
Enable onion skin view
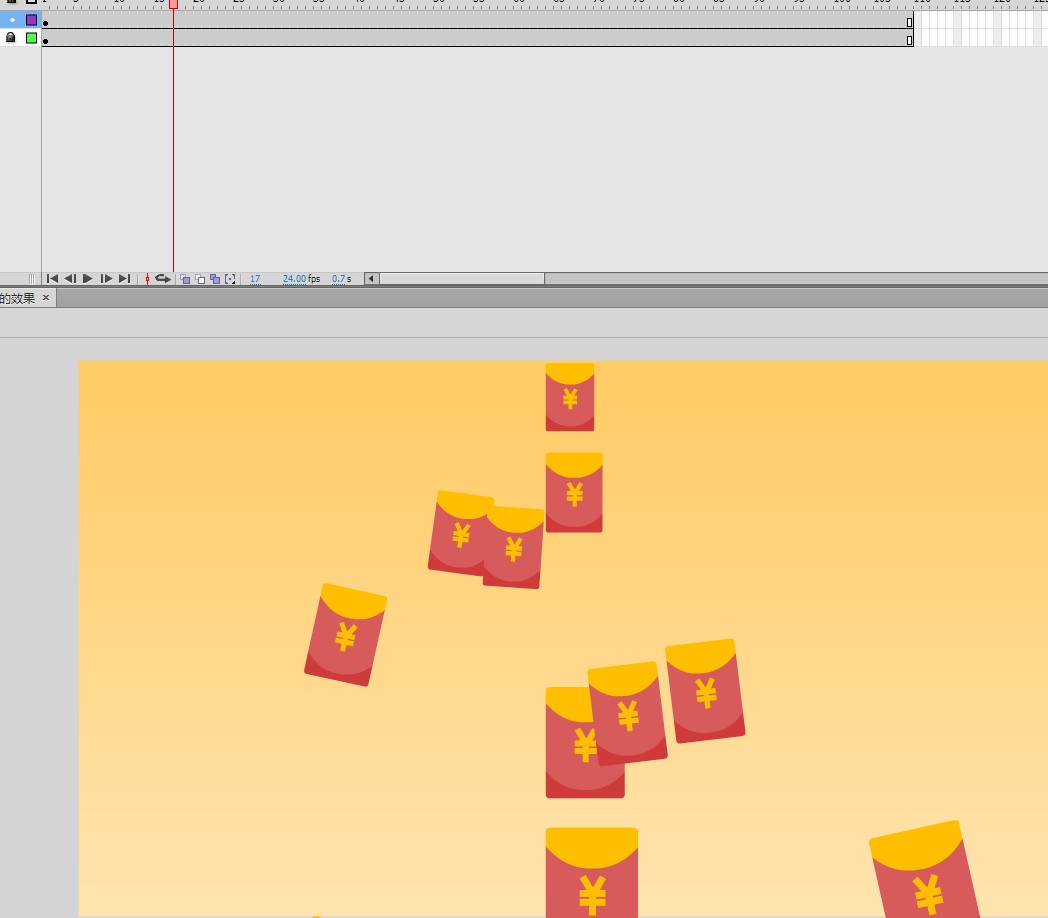pos(185,279)
